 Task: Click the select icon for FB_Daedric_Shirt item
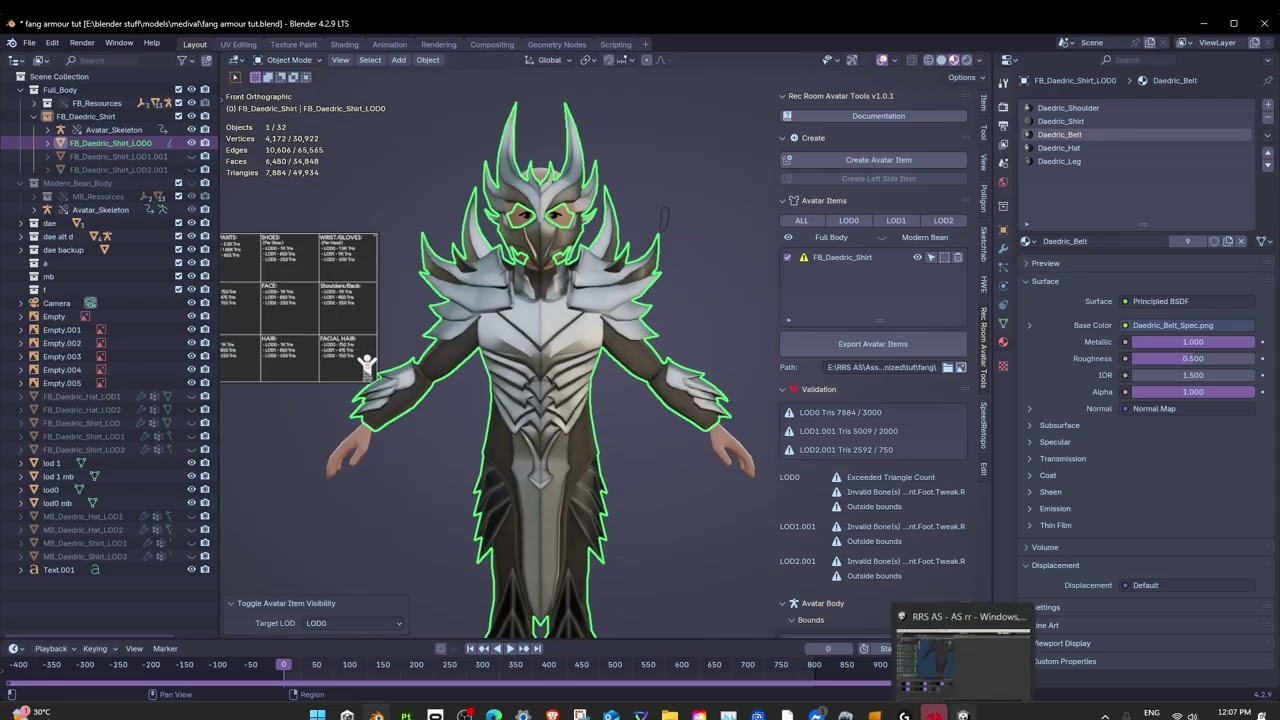pyautogui.click(x=931, y=257)
